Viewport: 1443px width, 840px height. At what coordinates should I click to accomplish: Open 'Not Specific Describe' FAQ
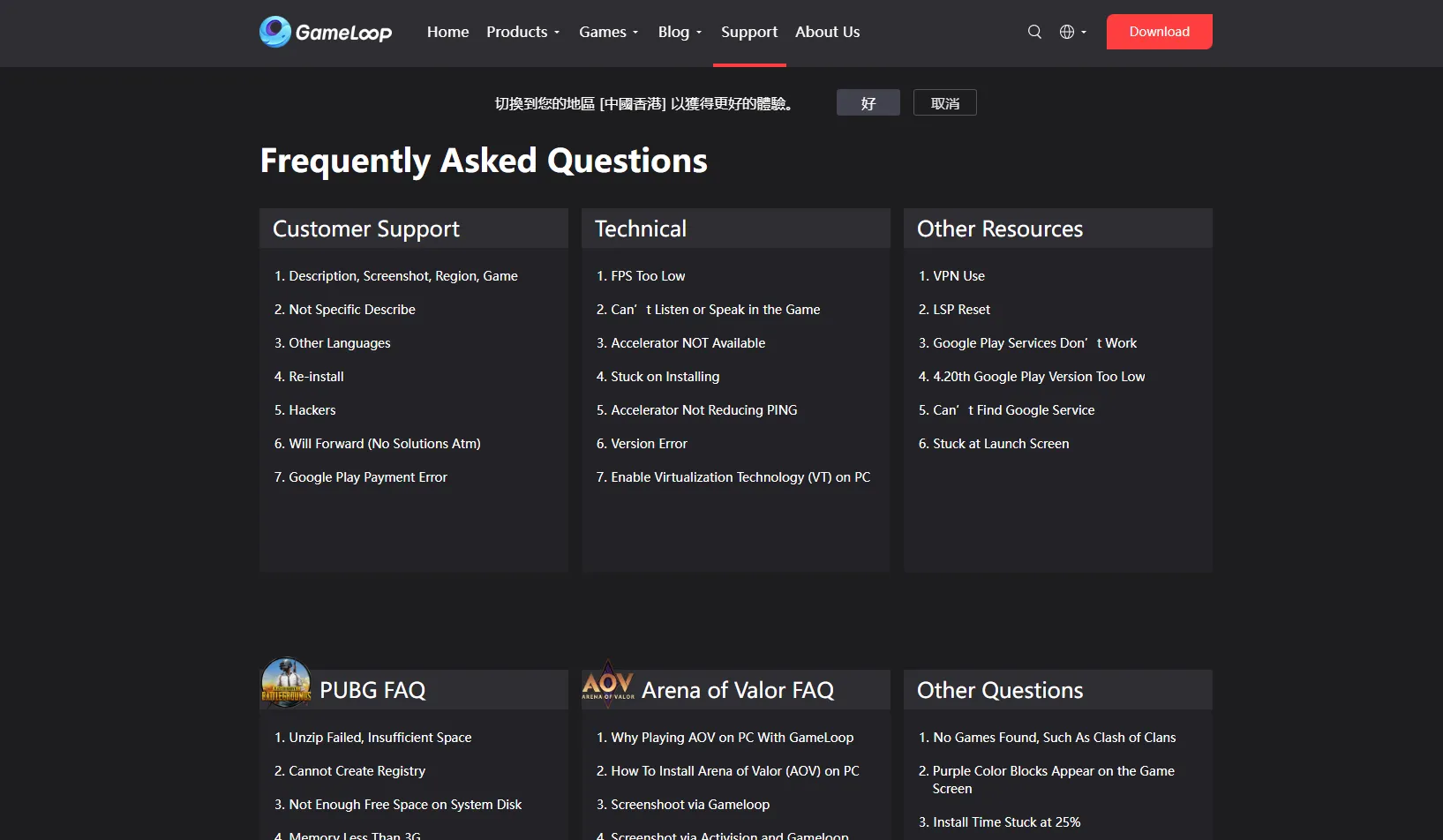pos(345,310)
